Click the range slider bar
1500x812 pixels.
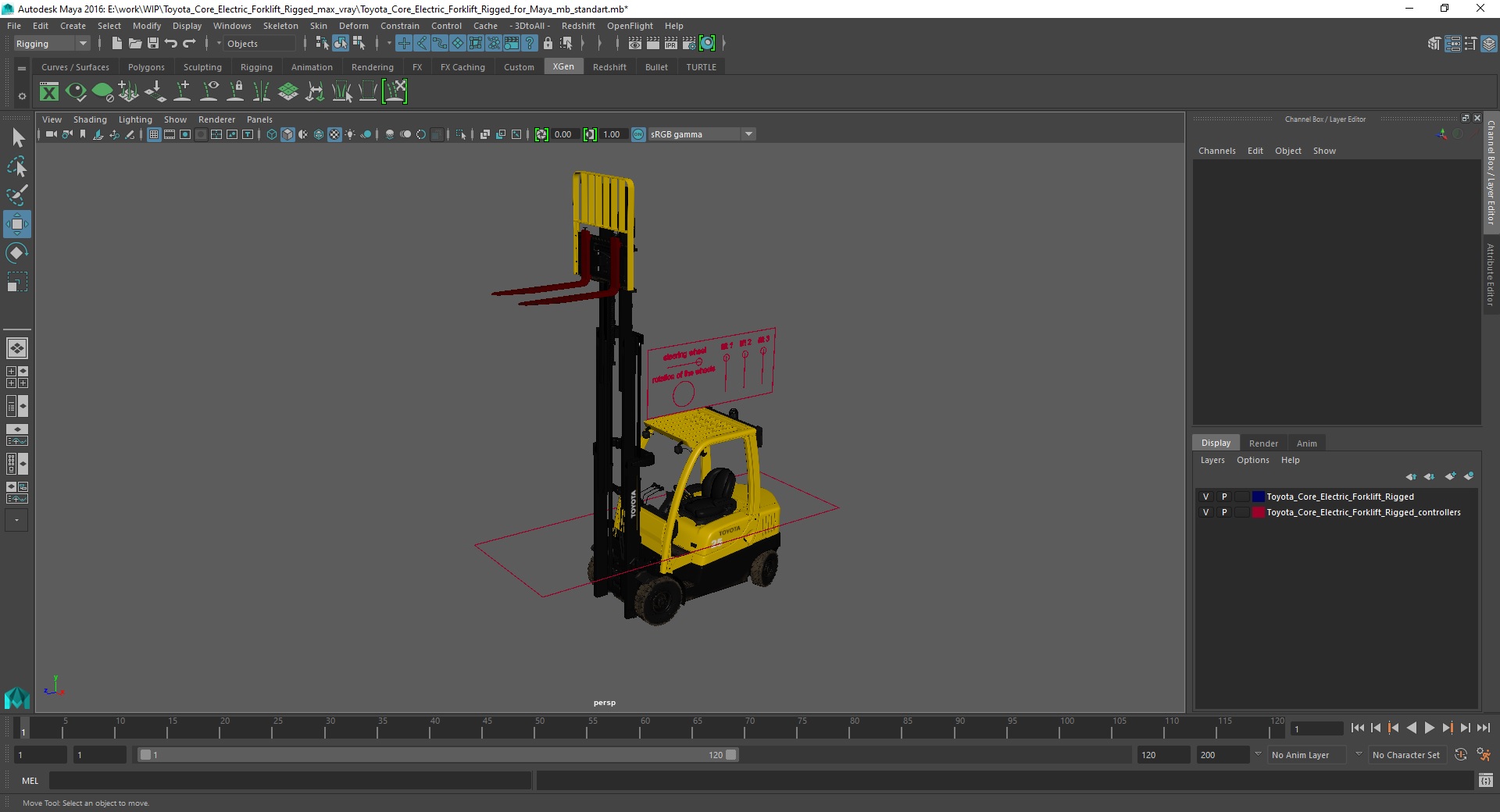pos(437,755)
